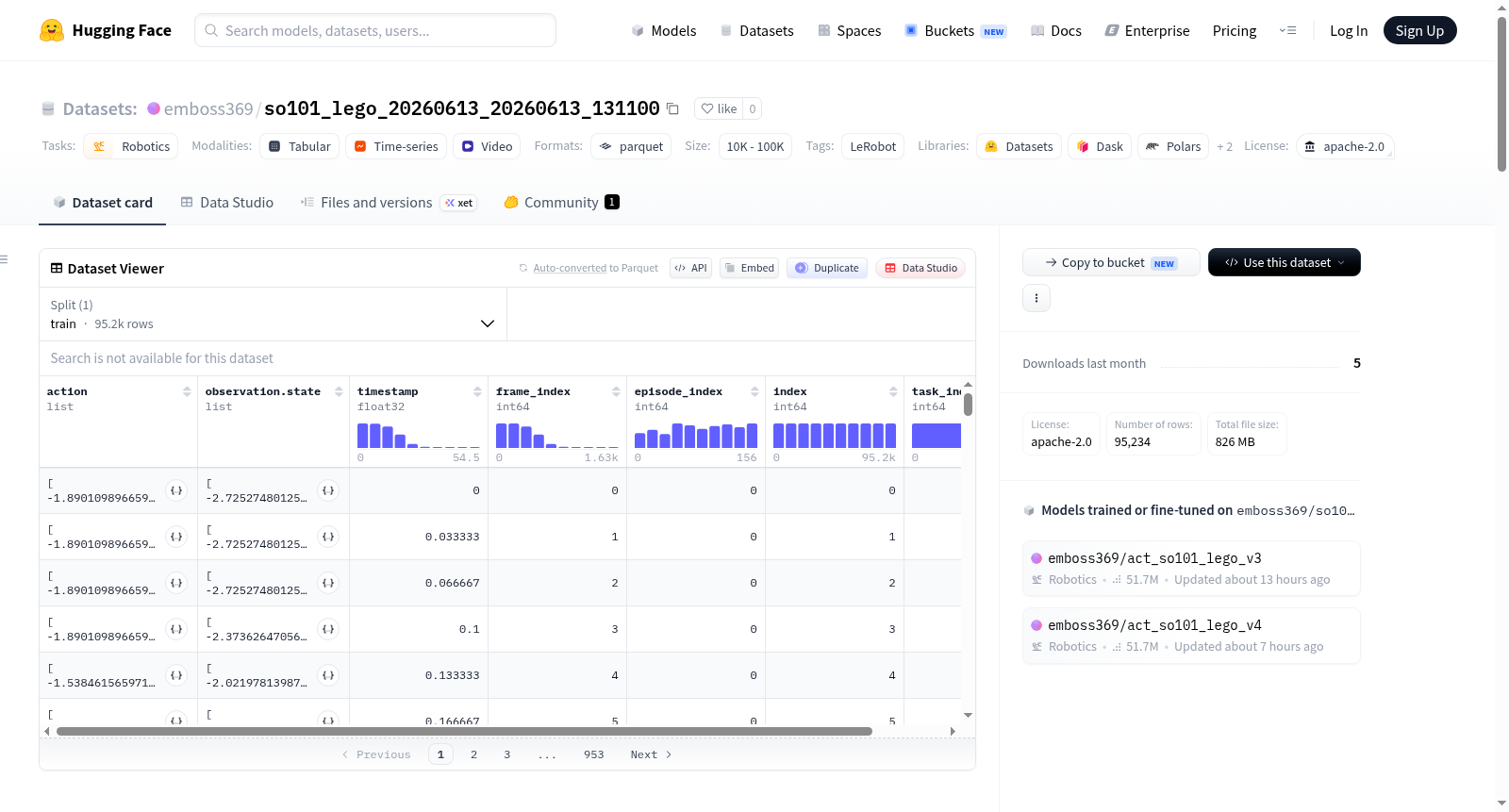Open the three-dot more options button
The height and width of the screenshot is (812, 1509).
pyautogui.click(x=1036, y=298)
